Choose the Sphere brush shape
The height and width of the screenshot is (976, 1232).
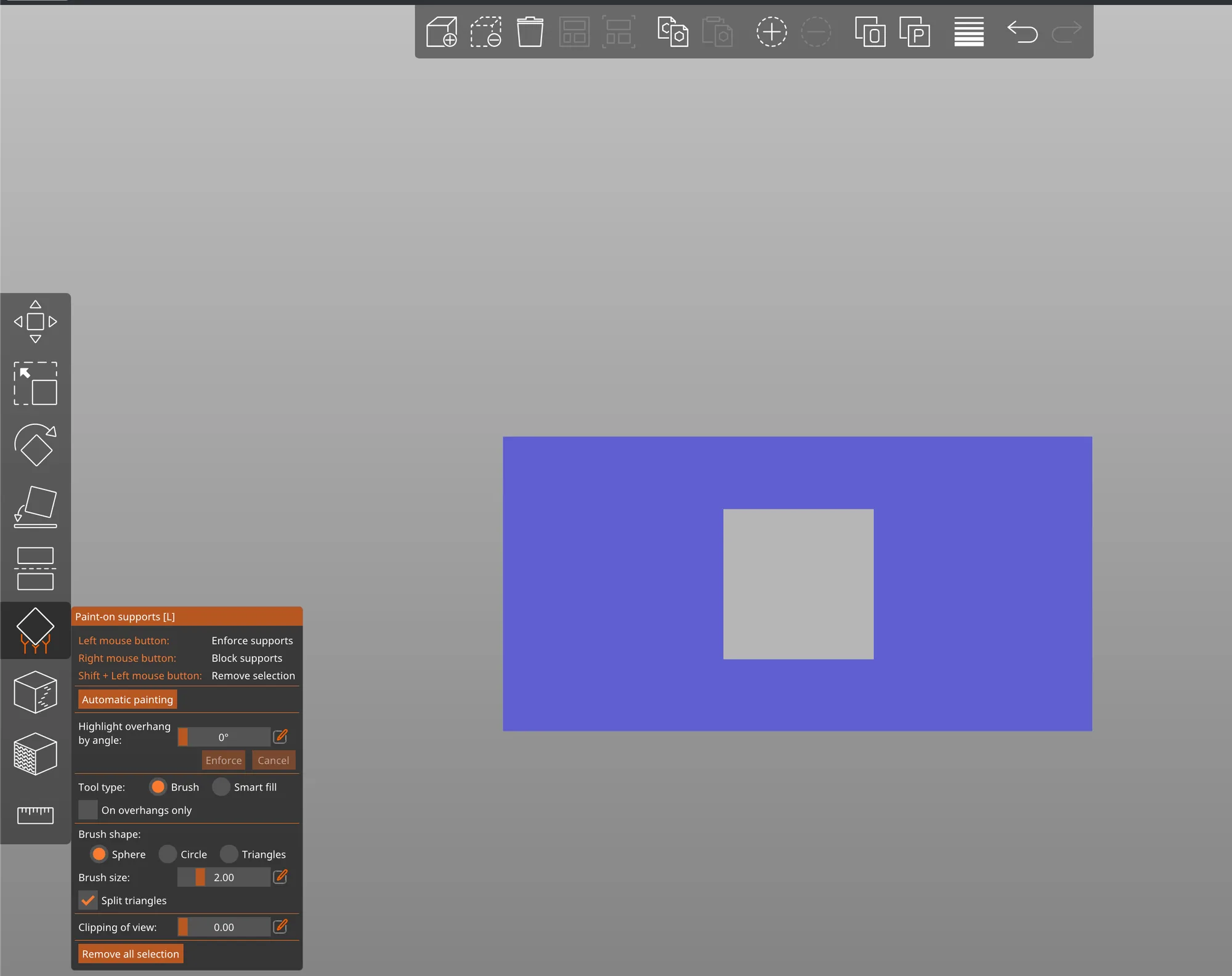coord(99,854)
